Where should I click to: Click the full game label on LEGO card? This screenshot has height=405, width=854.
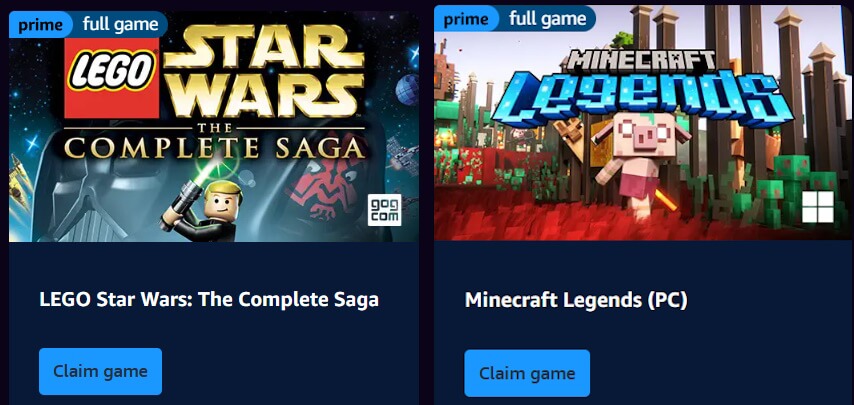click(x=121, y=24)
